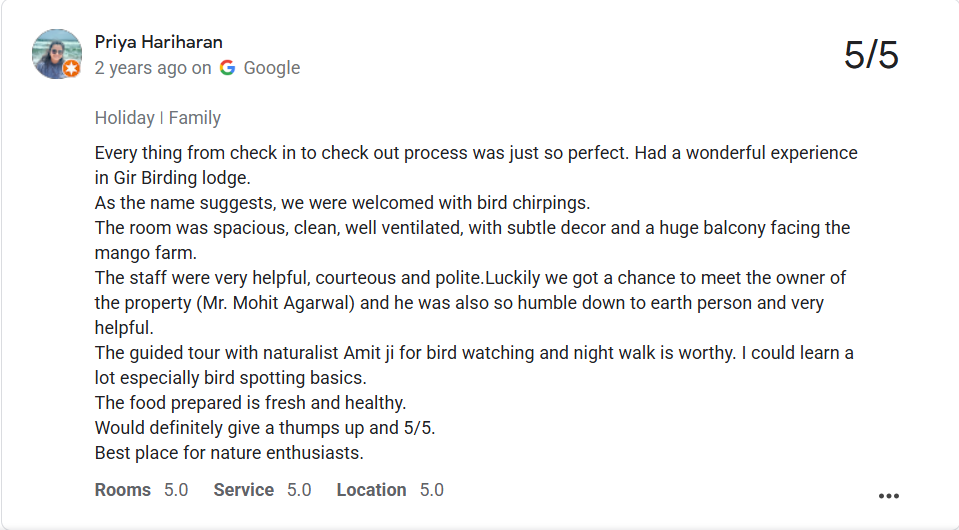The height and width of the screenshot is (530, 959).
Task: Click the local guide star badge
Action: (72, 68)
